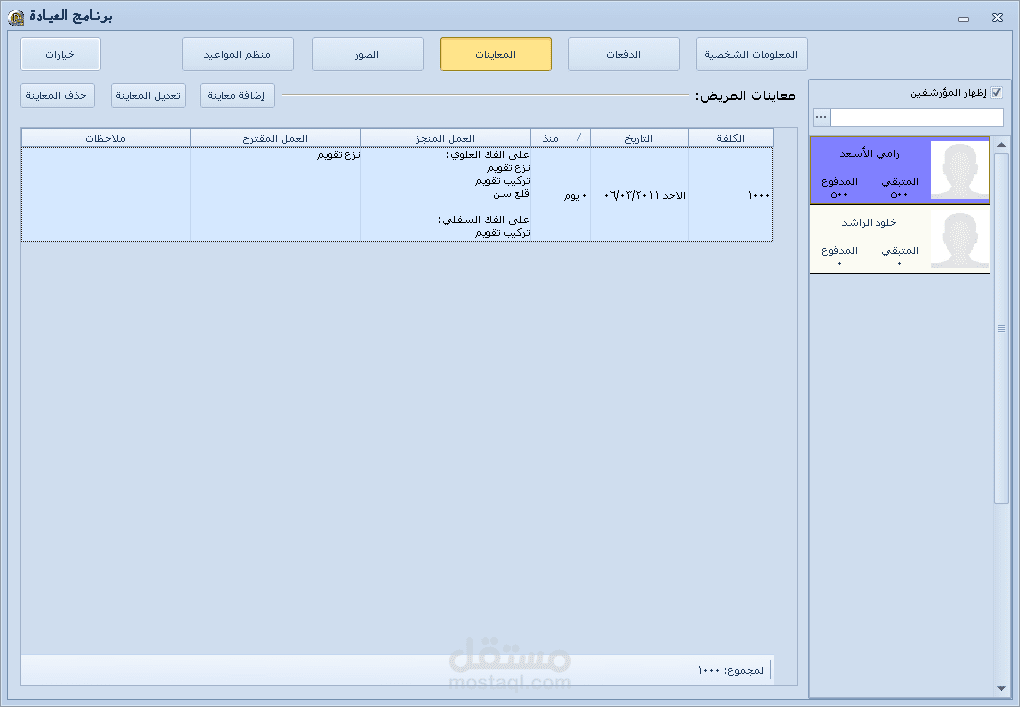1020x707 pixels.
Task: Sort by العمل المنجز column header
Action: click(446, 138)
